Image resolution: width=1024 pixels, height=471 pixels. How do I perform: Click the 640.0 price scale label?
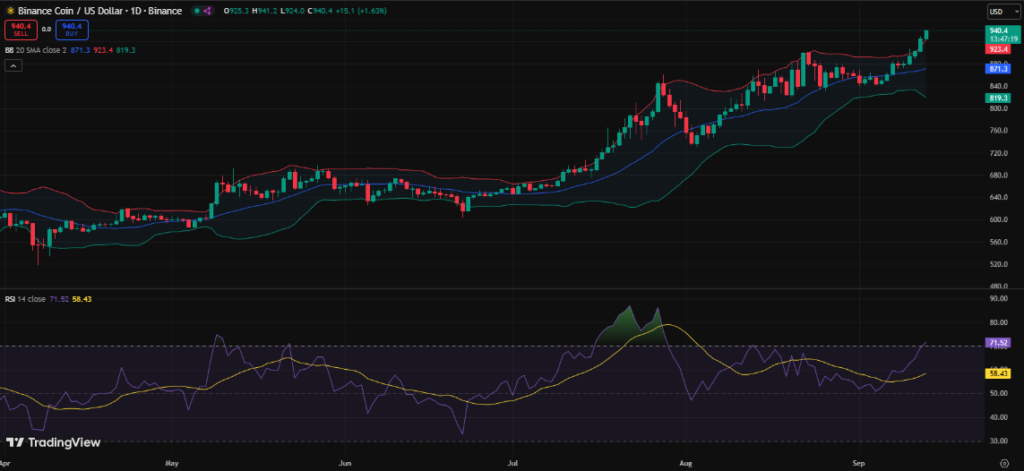pyautogui.click(x=997, y=197)
